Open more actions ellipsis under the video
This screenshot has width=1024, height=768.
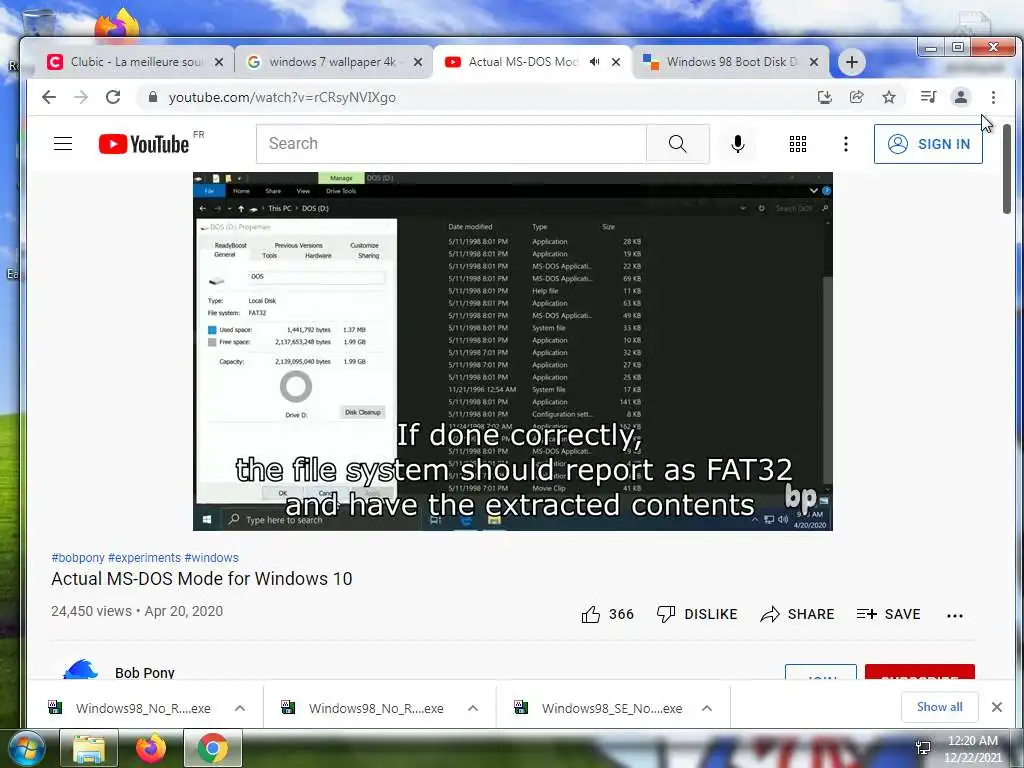955,615
